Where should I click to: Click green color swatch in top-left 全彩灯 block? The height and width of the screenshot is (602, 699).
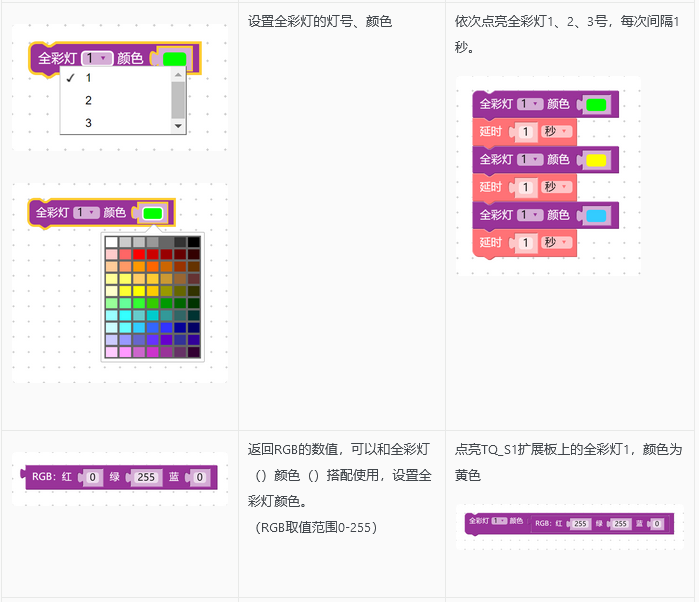click(174, 59)
